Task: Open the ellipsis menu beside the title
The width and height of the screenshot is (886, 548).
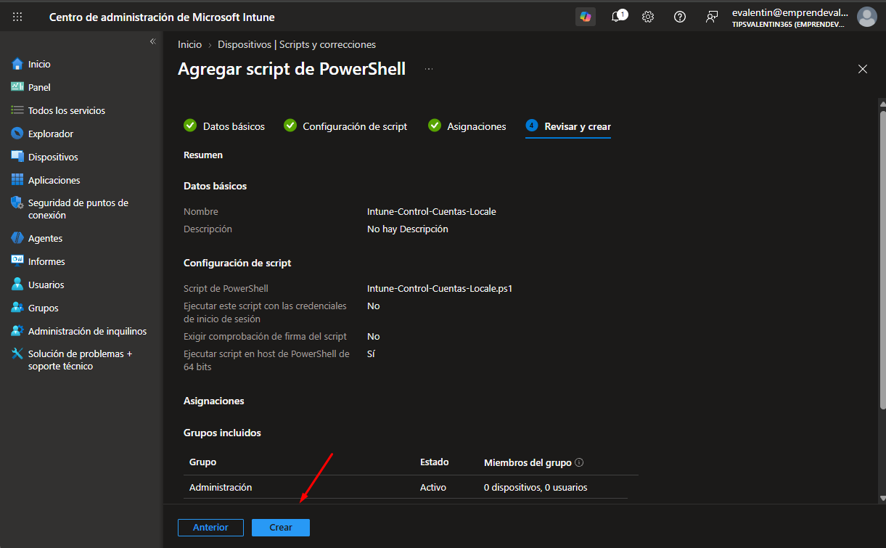Action: [x=429, y=69]
